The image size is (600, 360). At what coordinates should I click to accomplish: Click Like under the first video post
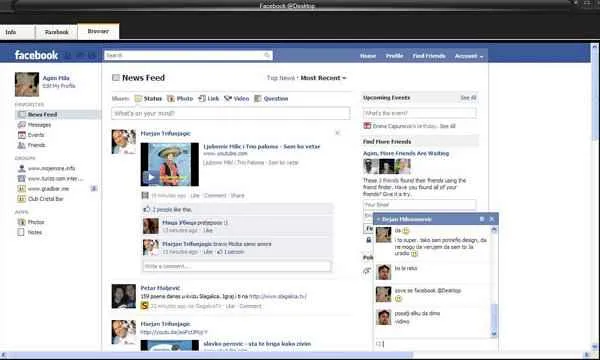point(195,195)
